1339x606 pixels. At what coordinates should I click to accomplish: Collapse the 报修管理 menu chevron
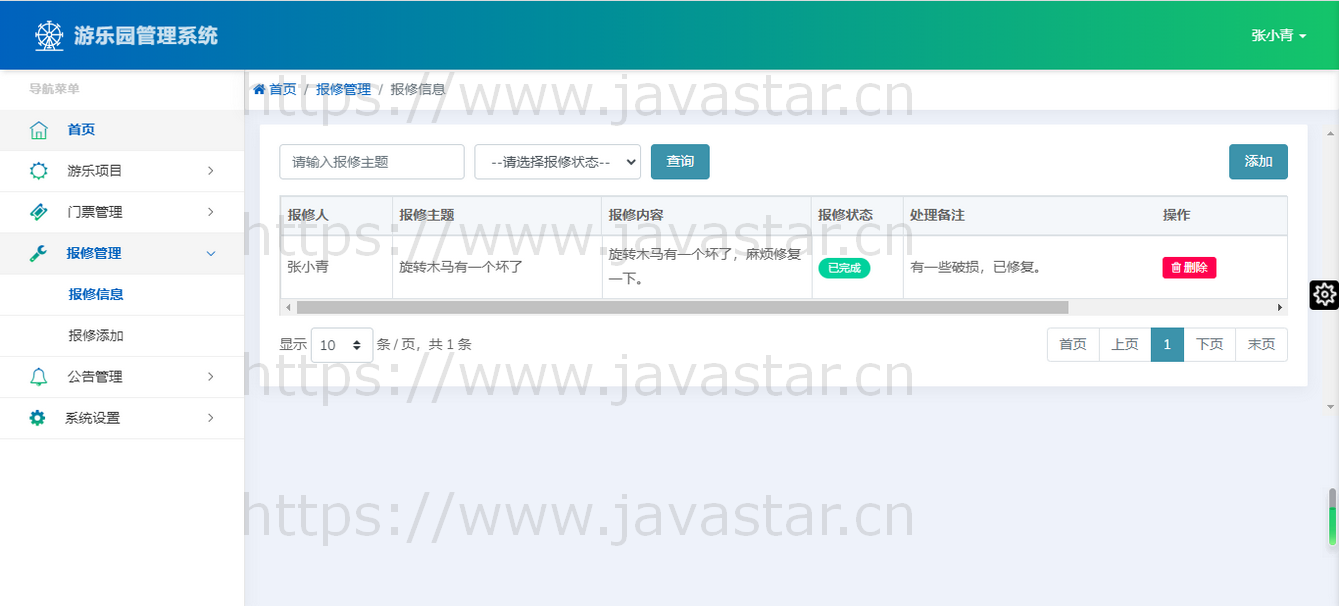(x=210, y=253)
